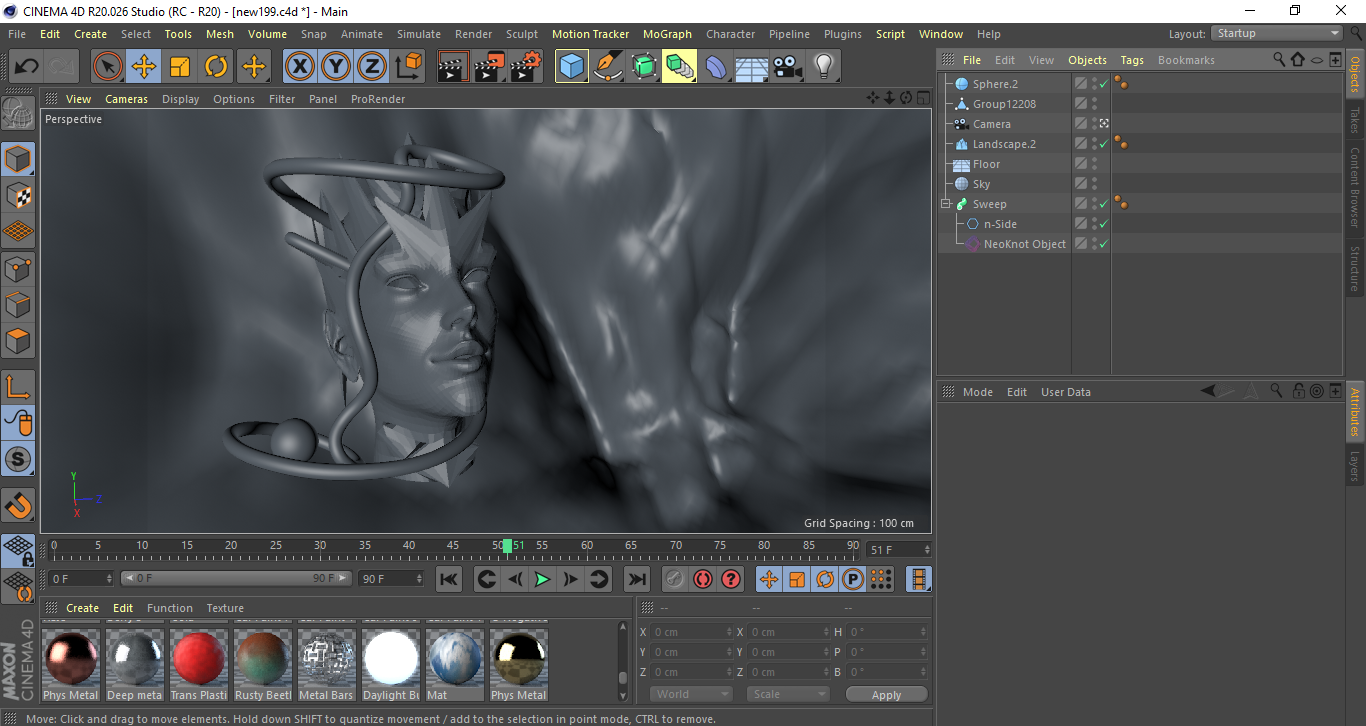This screenshot has height=726, width=1366.
Task: Click the X position stepper arrows
Action: pos(729,632)
